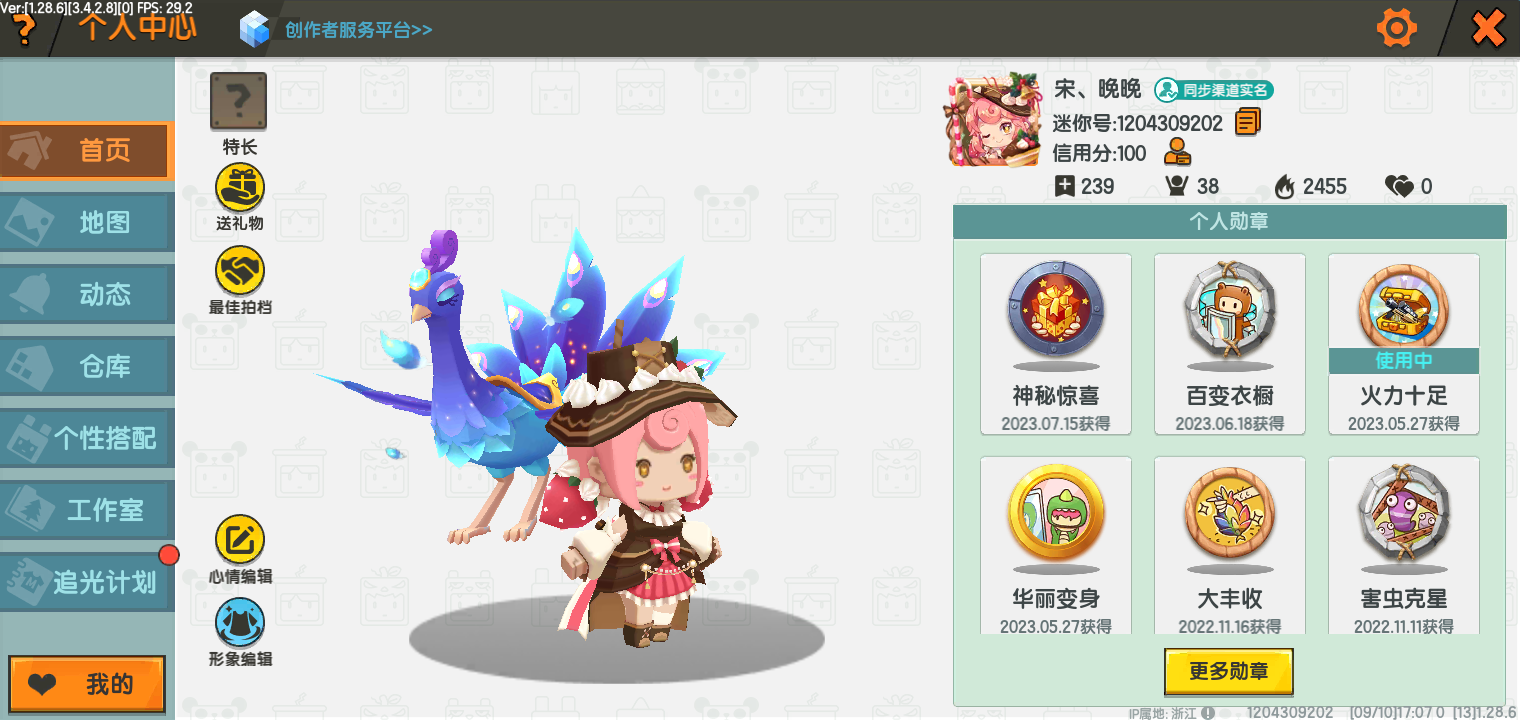Click the 送礼物 send gift icon
The image size is (1520, 720).
click(x=240, y=188)
